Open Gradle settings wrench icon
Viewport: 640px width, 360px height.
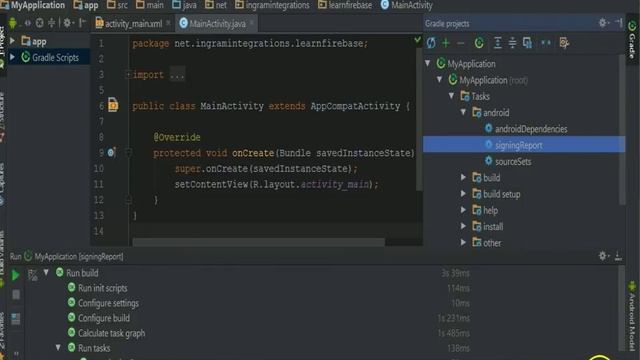click(564, 43)
